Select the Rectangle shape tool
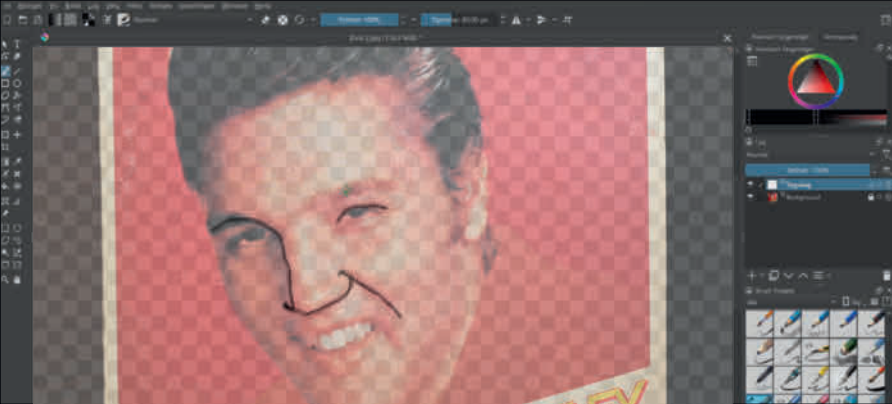 [x=6, y=84]
